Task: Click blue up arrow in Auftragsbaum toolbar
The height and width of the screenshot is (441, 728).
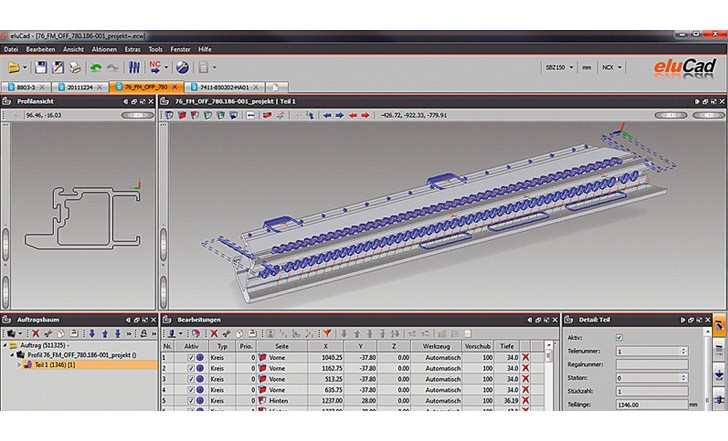Action: (105, 333)
